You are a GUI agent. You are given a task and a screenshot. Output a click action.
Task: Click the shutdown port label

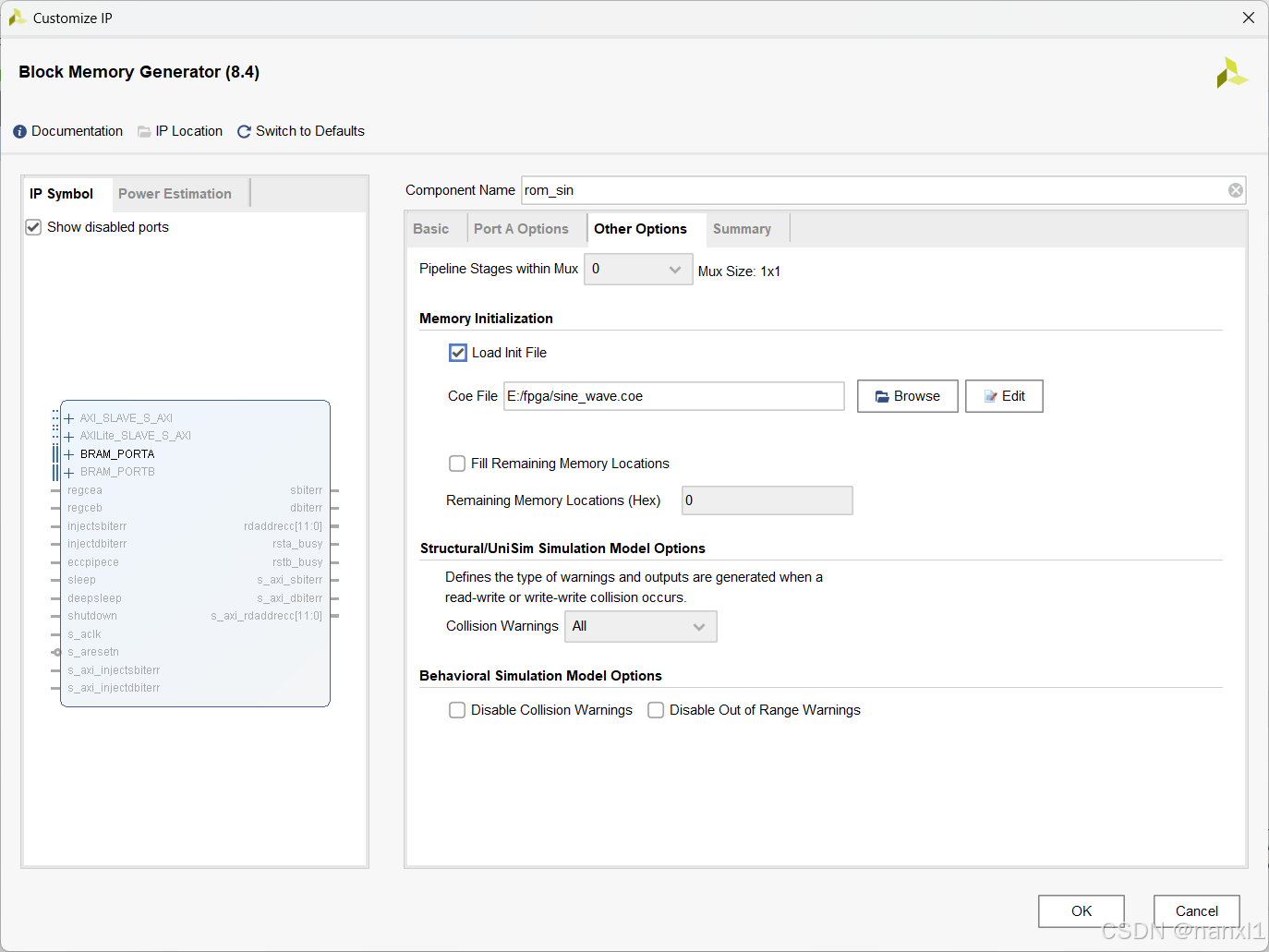92,616
